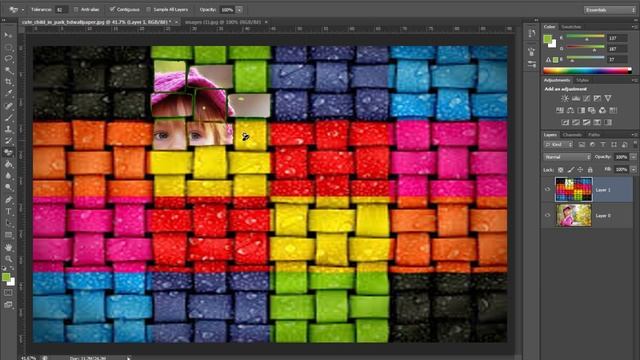Image resolution: width=640 pixels, height=360 pixels.
Task: Select the Hand tool
Action: coord(8,247)
